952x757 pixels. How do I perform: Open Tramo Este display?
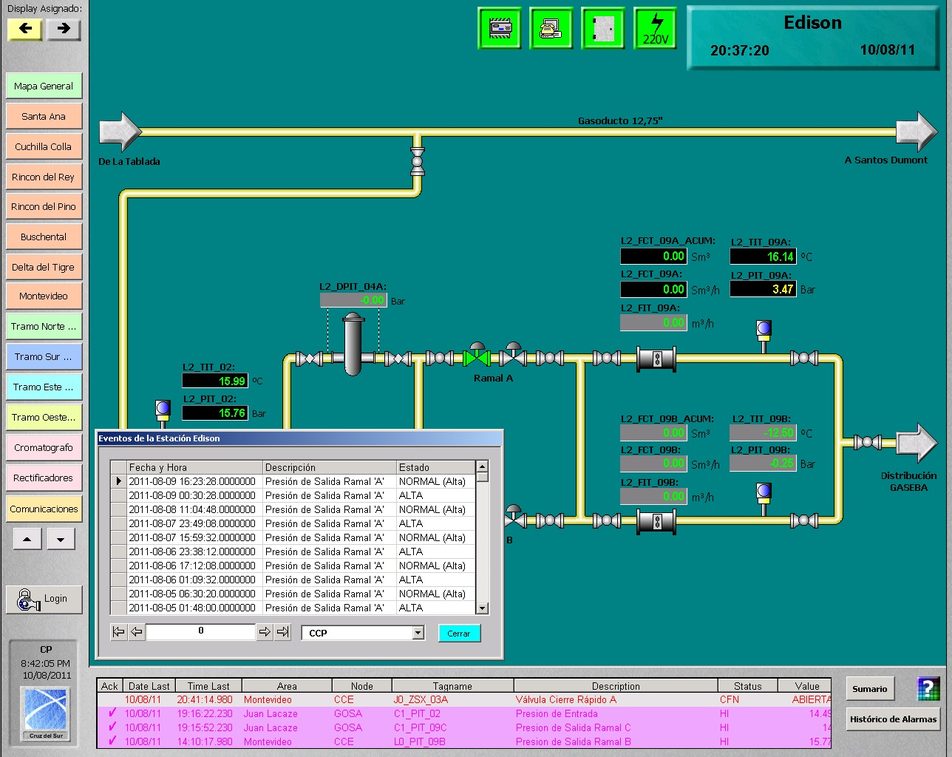[x=44, y=387]
